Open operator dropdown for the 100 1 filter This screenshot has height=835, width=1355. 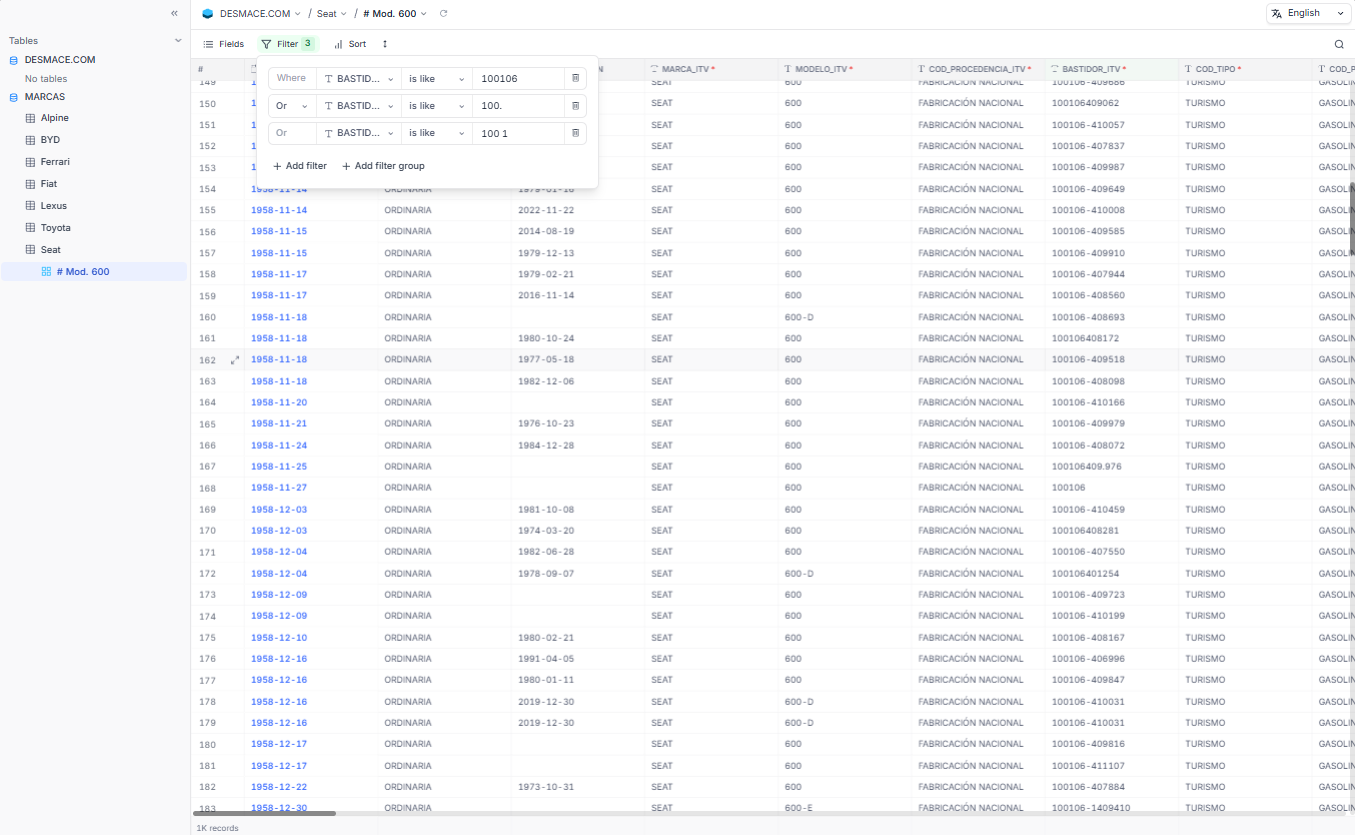pos(436,133)
